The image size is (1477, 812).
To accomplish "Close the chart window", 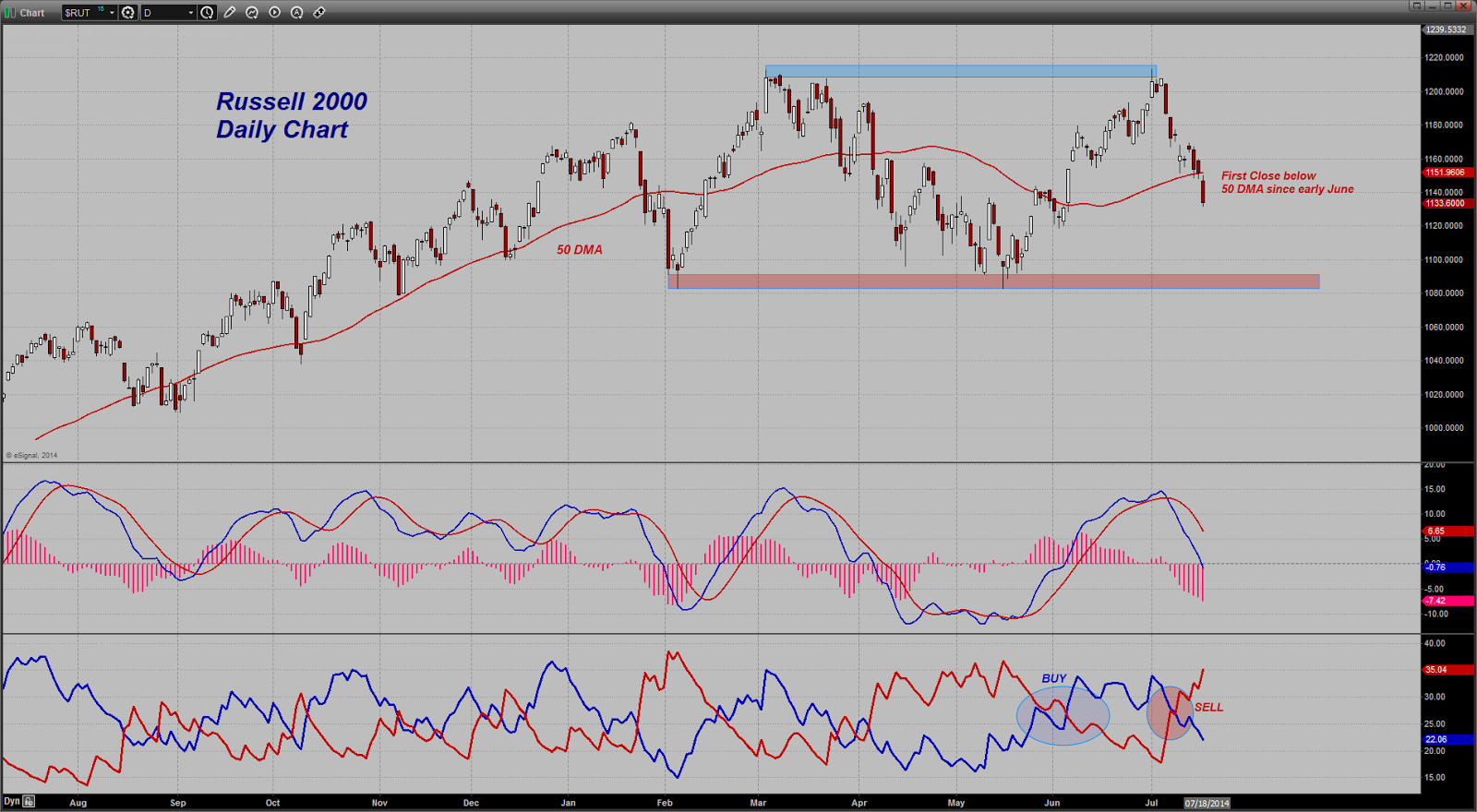I will [1464, 6].
